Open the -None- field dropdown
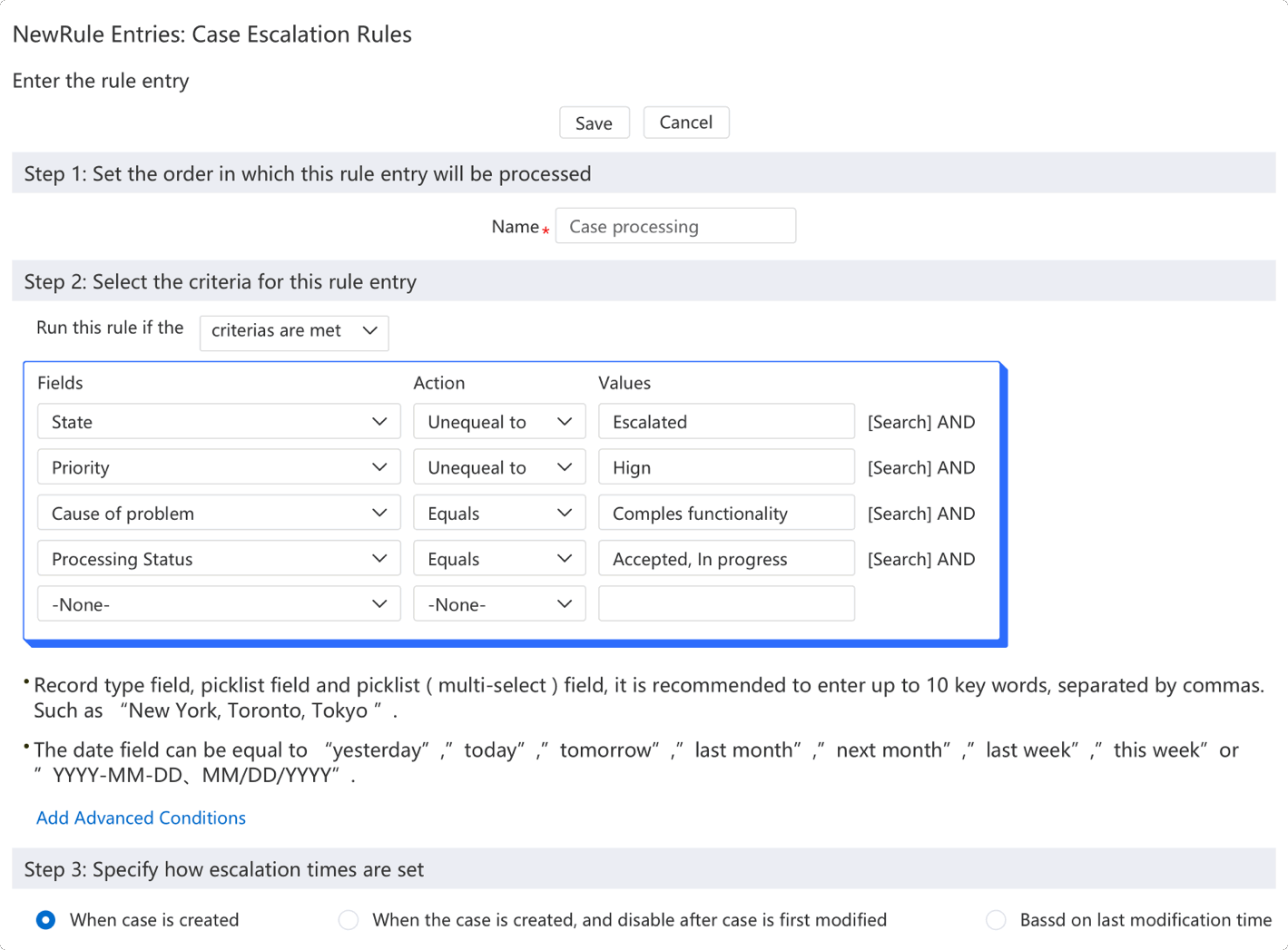Viewport: 1288px width, 950px height. [x=219, y=604]
